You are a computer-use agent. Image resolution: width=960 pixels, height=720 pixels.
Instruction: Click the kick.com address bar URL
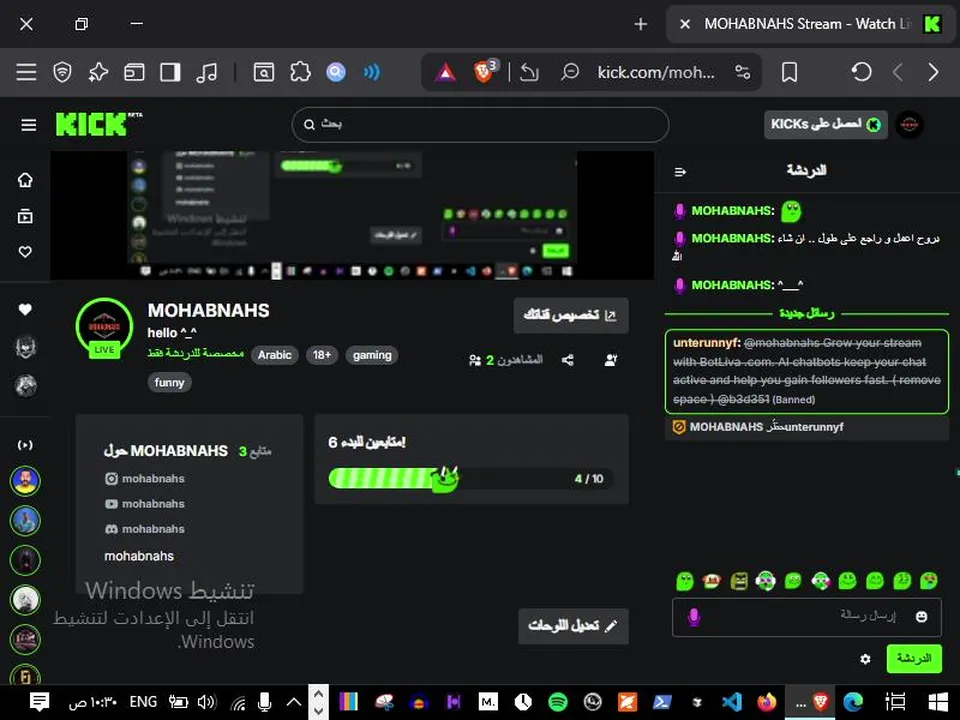656,72
